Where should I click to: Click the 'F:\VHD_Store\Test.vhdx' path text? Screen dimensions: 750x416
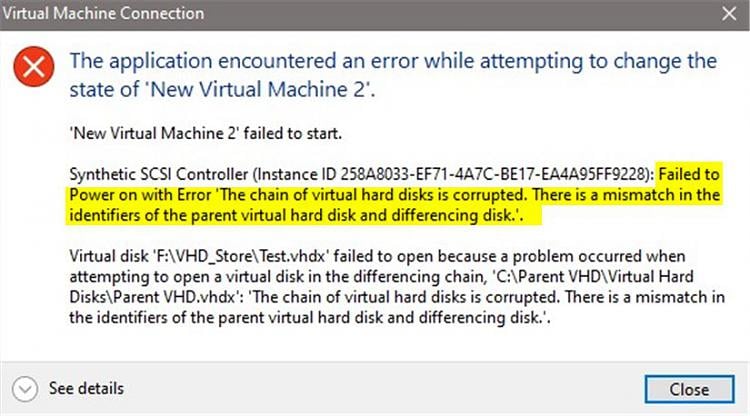[240, 256]
